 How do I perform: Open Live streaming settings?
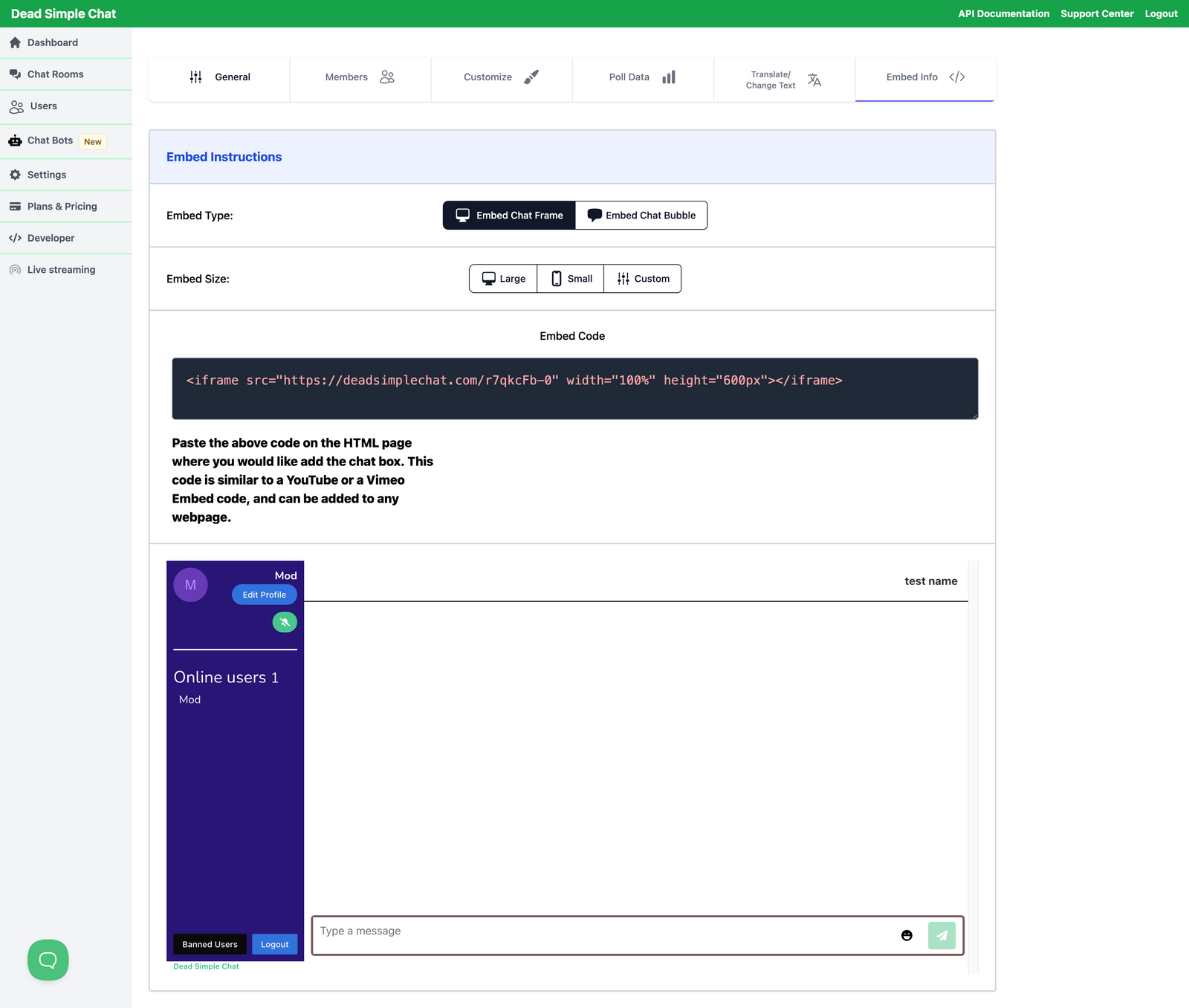click(x=61, y=269)
